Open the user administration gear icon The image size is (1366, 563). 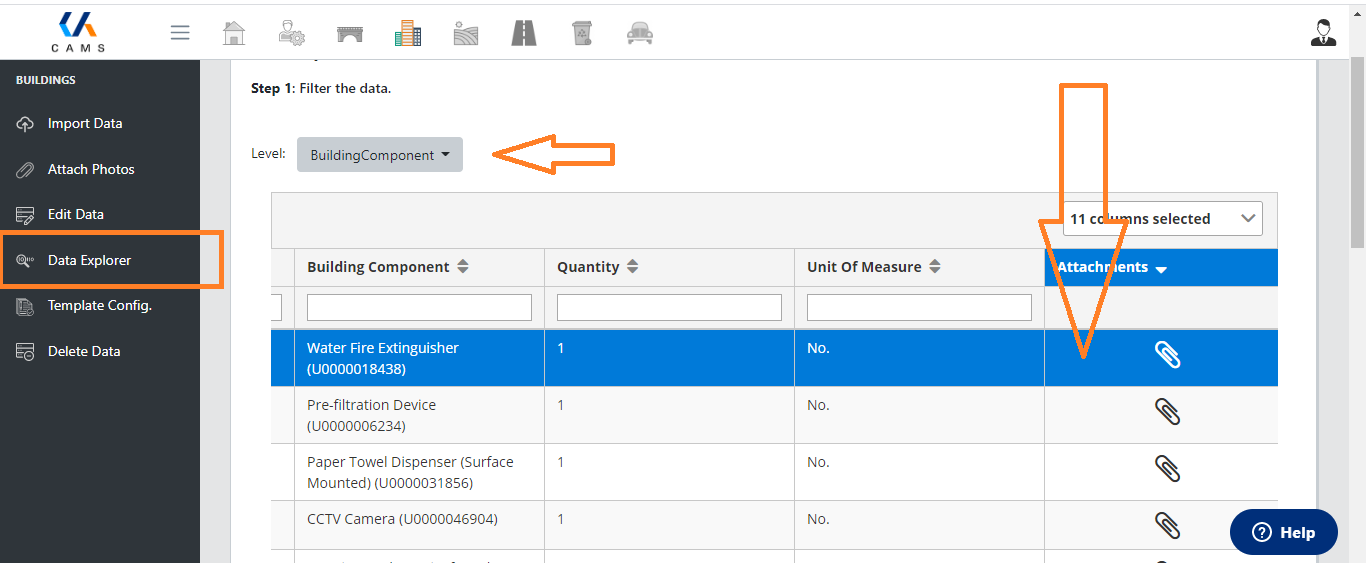pos(292,33)
